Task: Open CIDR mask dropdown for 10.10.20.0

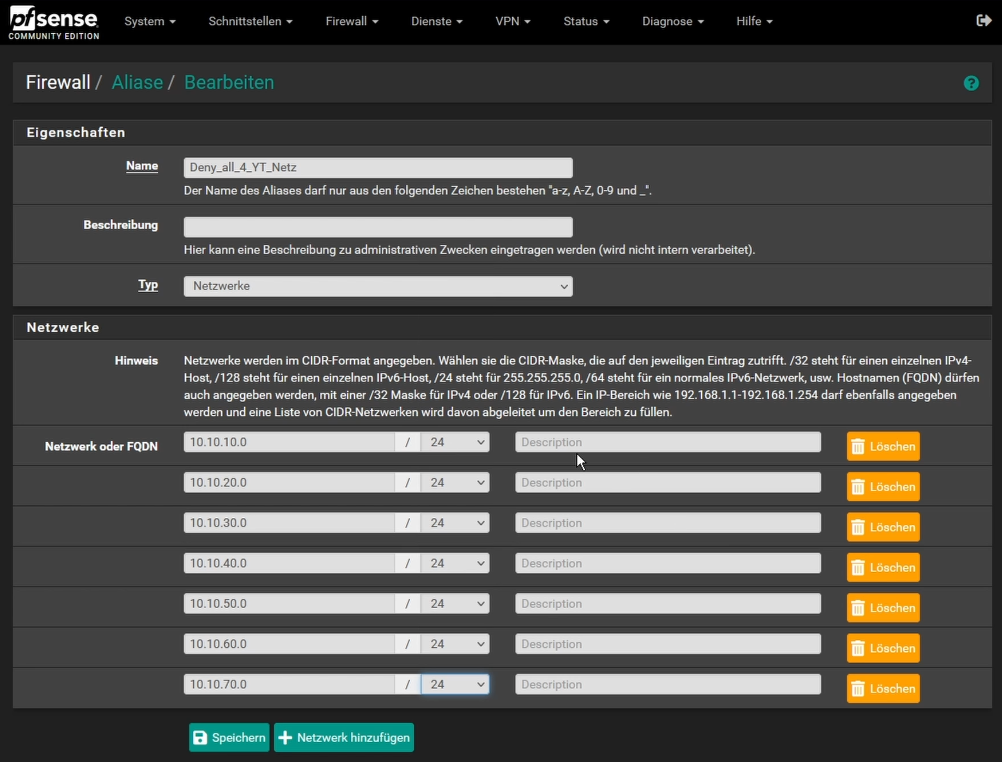Action: tap(455, 483)
